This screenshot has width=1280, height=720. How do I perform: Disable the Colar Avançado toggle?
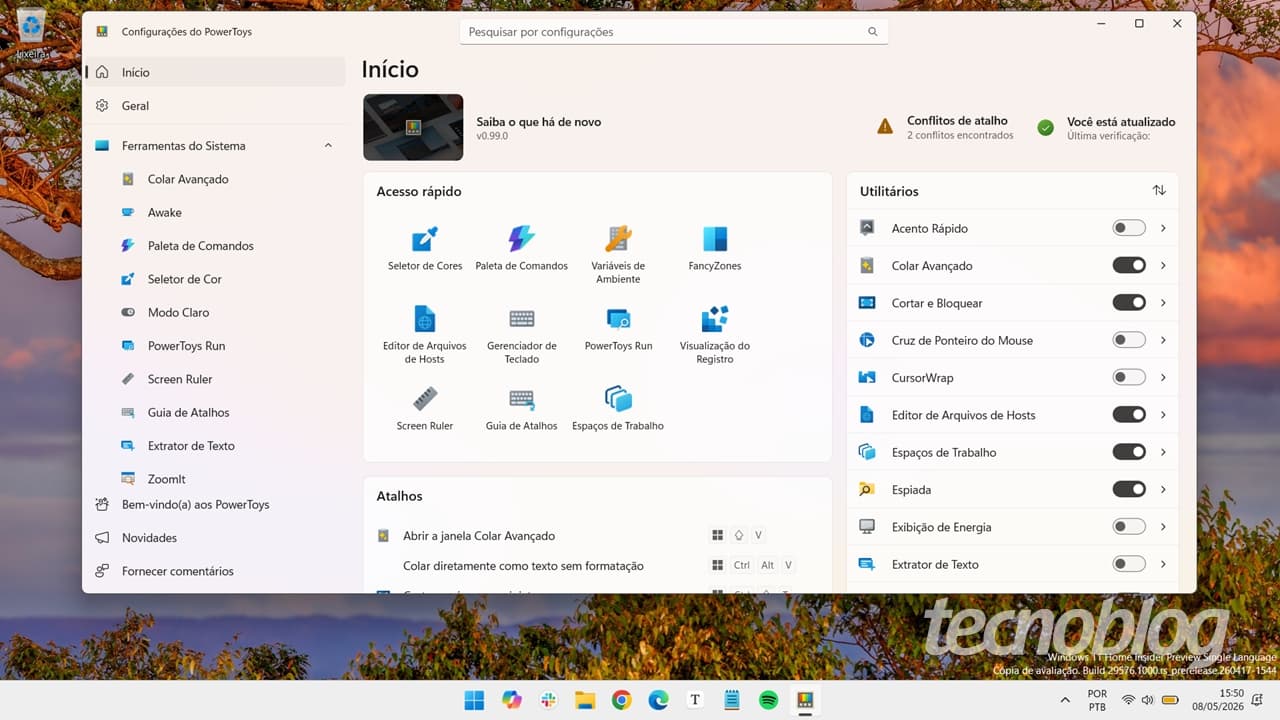point(1129,265)
